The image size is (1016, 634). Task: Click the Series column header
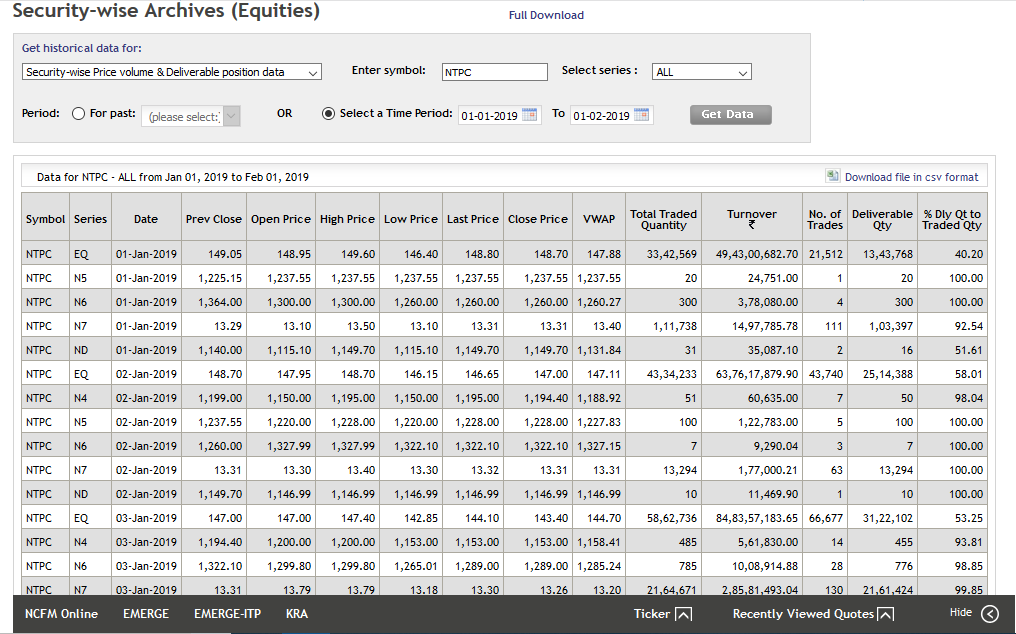click(90, 219)
